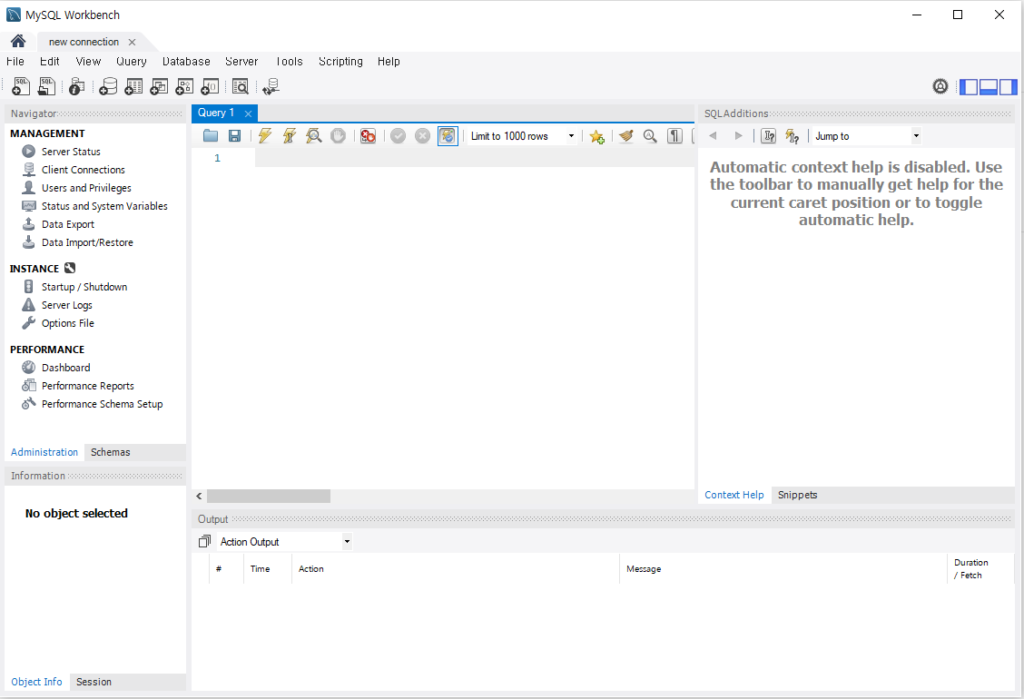Save query as snippet star icon
The image size is (1024, 699).
coord(597,136)
